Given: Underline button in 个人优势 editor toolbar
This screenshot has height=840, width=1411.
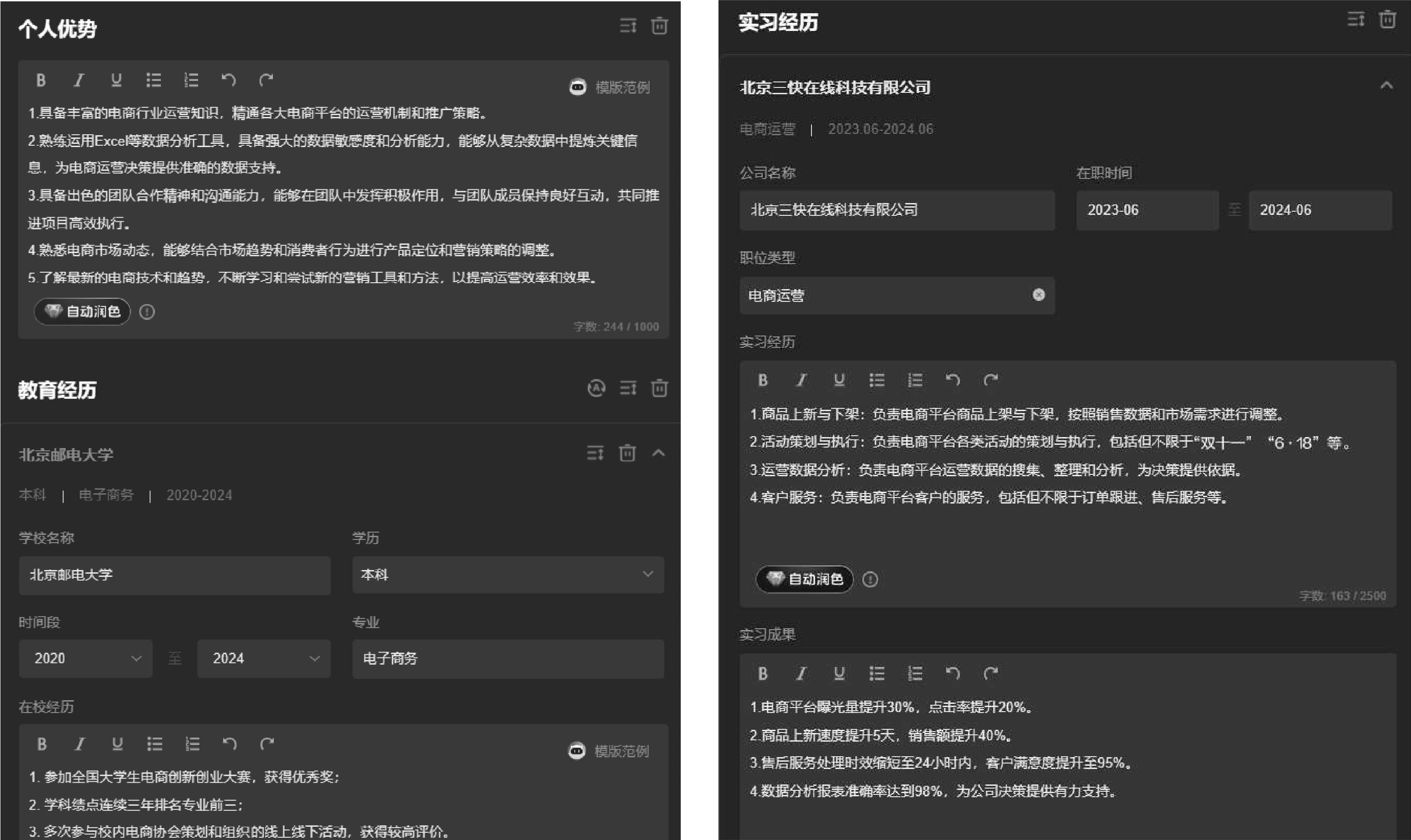Looking at the screenshot, I should 116,81.
